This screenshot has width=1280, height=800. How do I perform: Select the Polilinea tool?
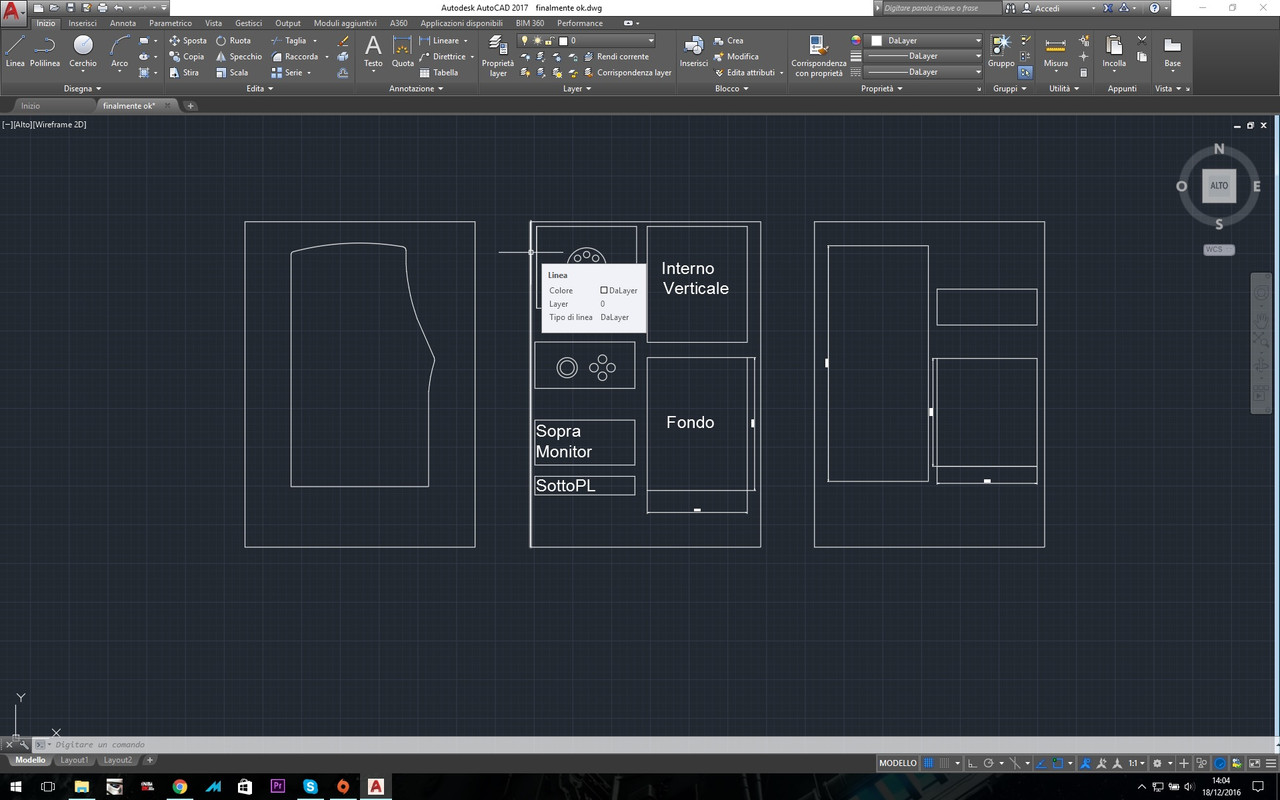[x=45, y=52]
